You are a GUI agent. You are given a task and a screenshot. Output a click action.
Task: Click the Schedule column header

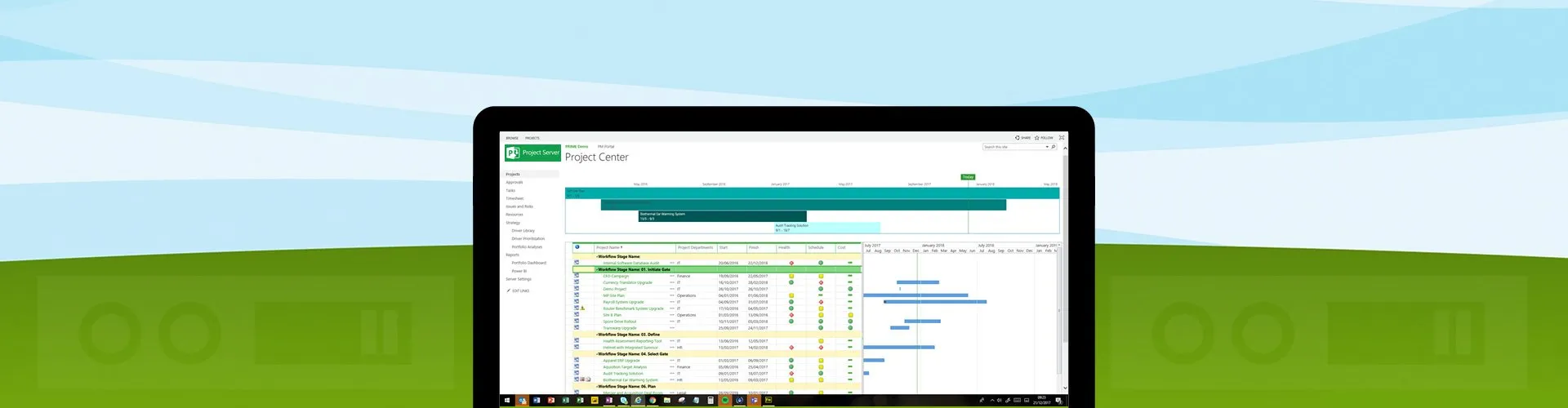click(x=816, y=247)
